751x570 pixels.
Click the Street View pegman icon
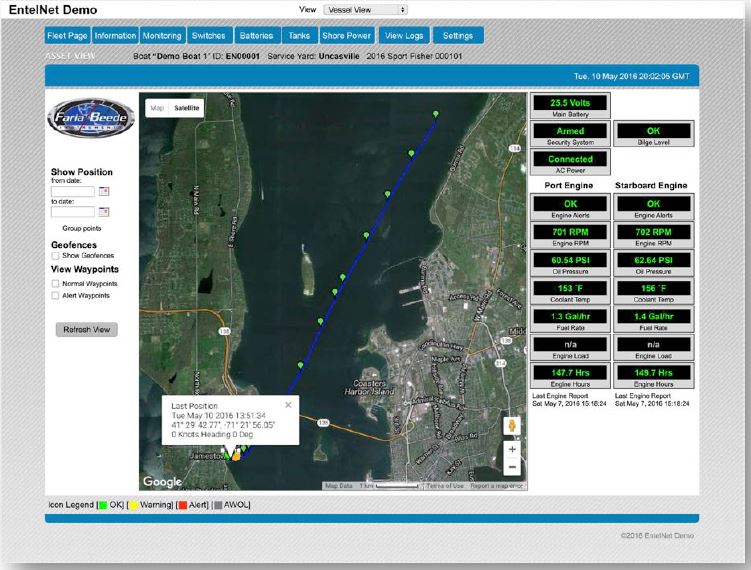click(x=512, y=426)
